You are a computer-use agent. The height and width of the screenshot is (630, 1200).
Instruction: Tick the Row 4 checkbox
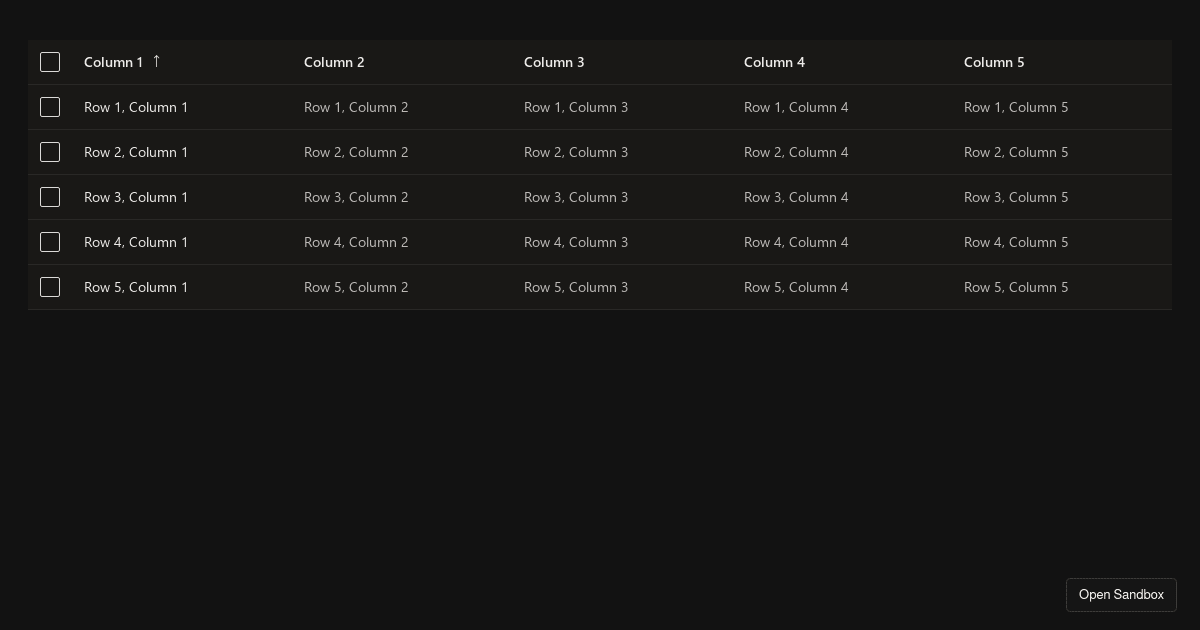[50, 242]
